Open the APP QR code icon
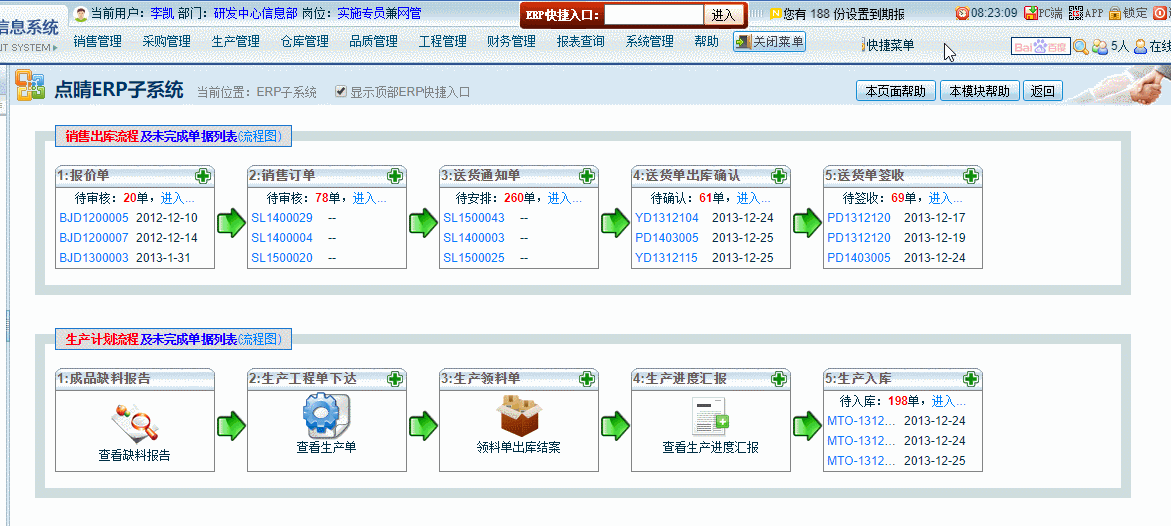 [x=1075, y=13]
